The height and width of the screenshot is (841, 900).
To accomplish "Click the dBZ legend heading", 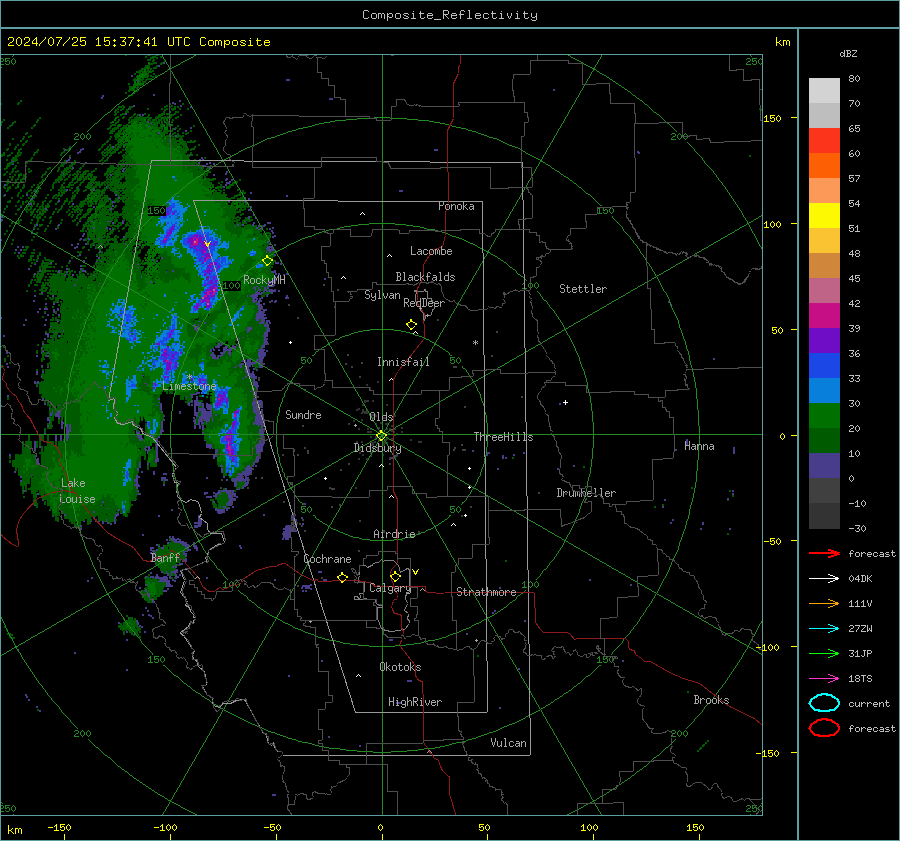I will tap(848, 53).
